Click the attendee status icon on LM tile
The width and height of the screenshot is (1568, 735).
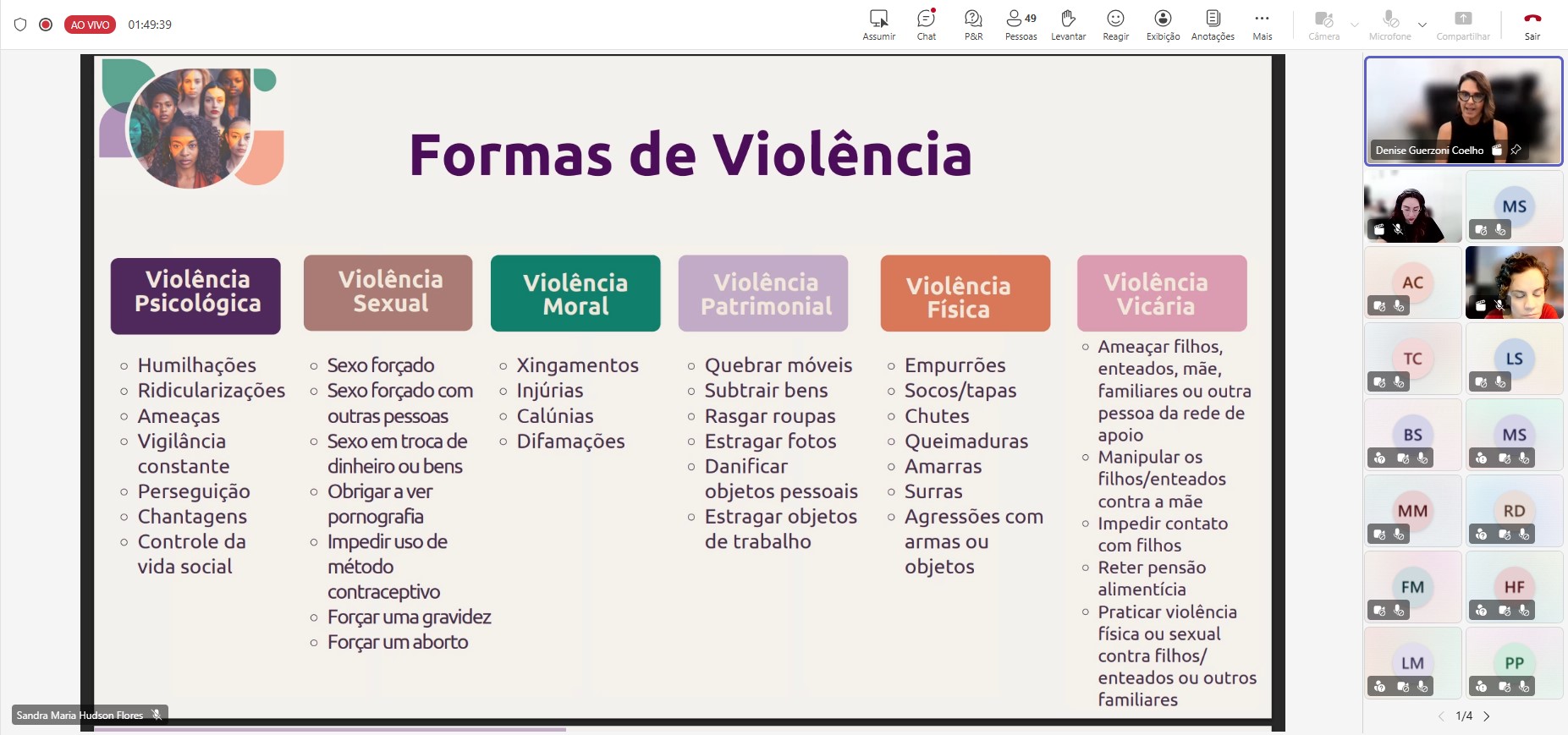click(1379, 687)
